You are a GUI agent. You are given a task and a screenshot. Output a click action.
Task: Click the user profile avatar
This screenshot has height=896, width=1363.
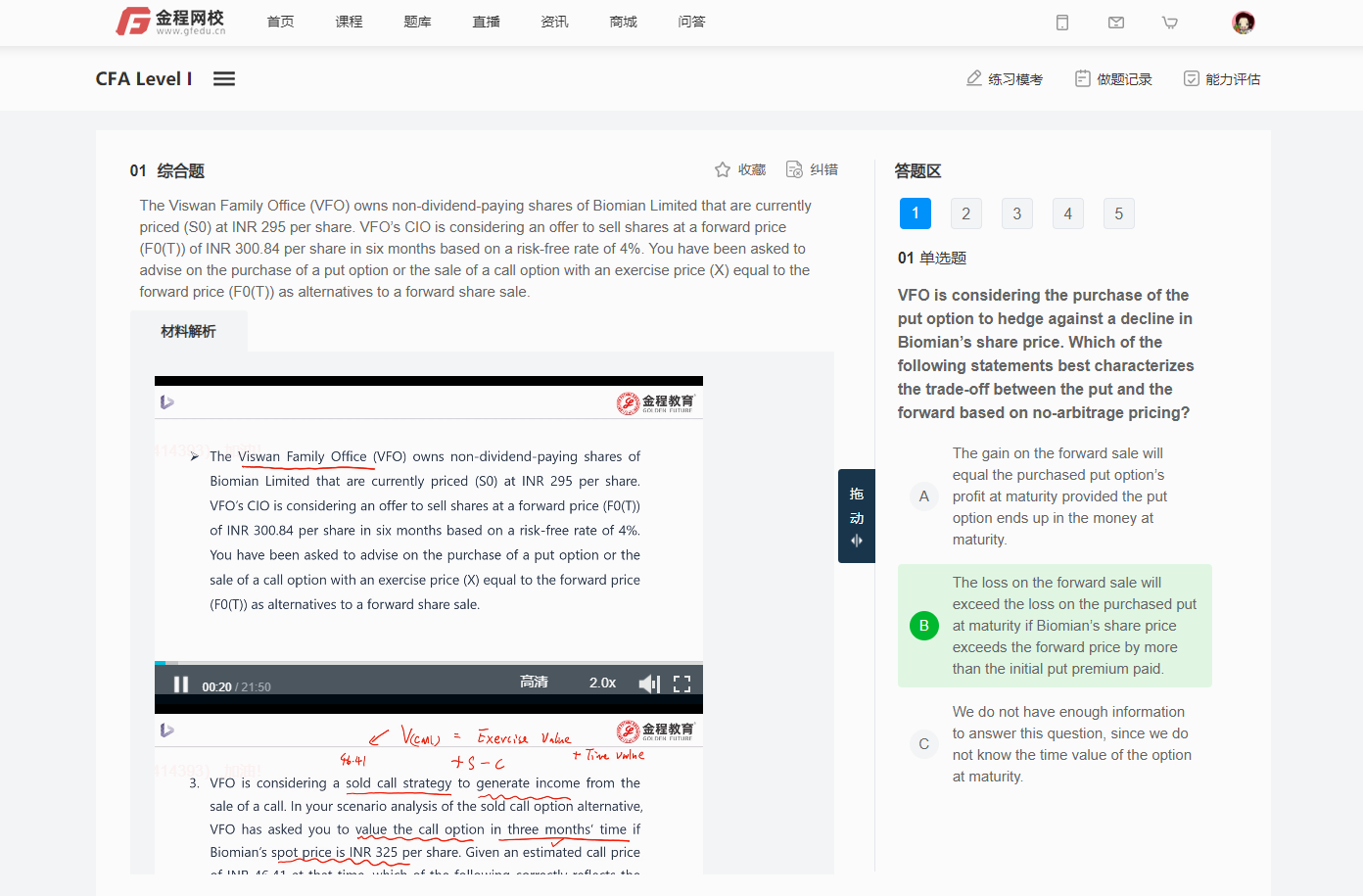1244,23
